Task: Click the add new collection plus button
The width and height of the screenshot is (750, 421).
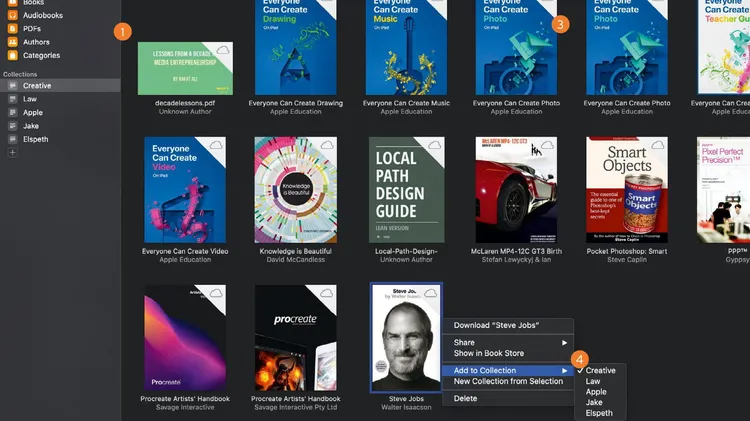Action: point(13,152)
